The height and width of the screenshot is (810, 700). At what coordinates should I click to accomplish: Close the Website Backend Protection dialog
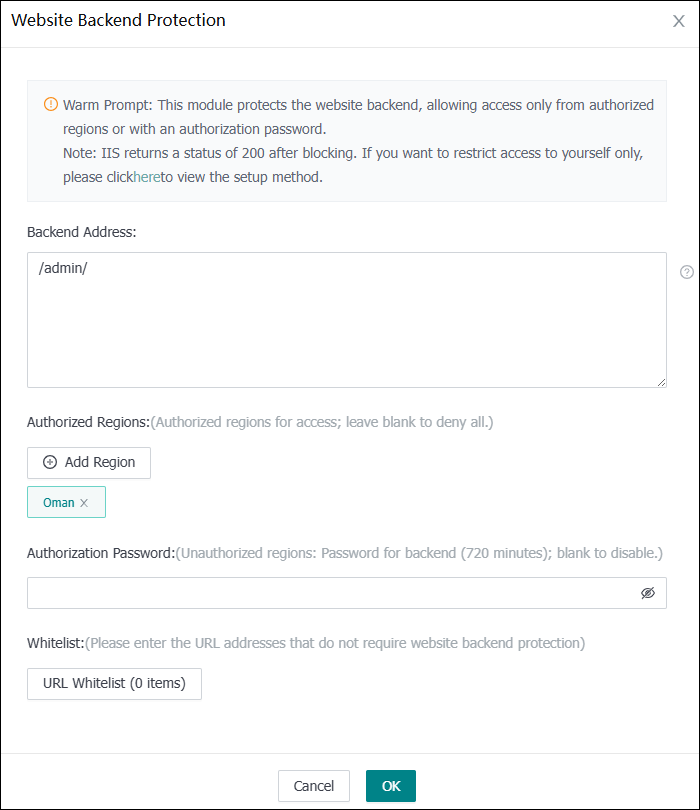679,21
